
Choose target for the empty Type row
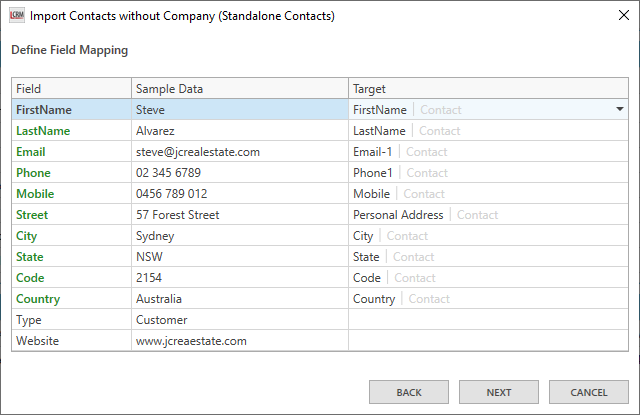488,320
